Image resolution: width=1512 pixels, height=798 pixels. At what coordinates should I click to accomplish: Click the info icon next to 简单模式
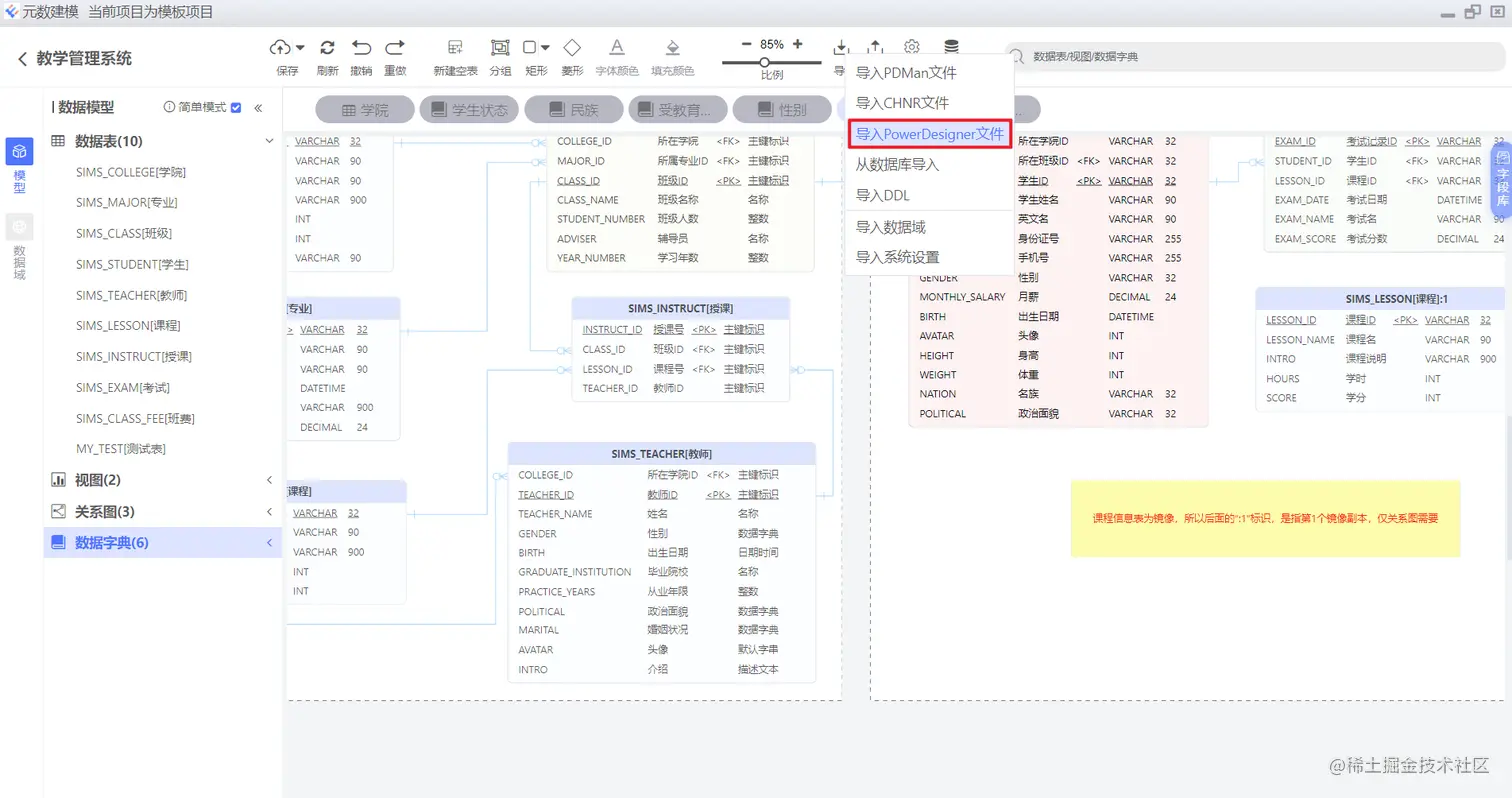pyautogui.click(x=169, y=108)
